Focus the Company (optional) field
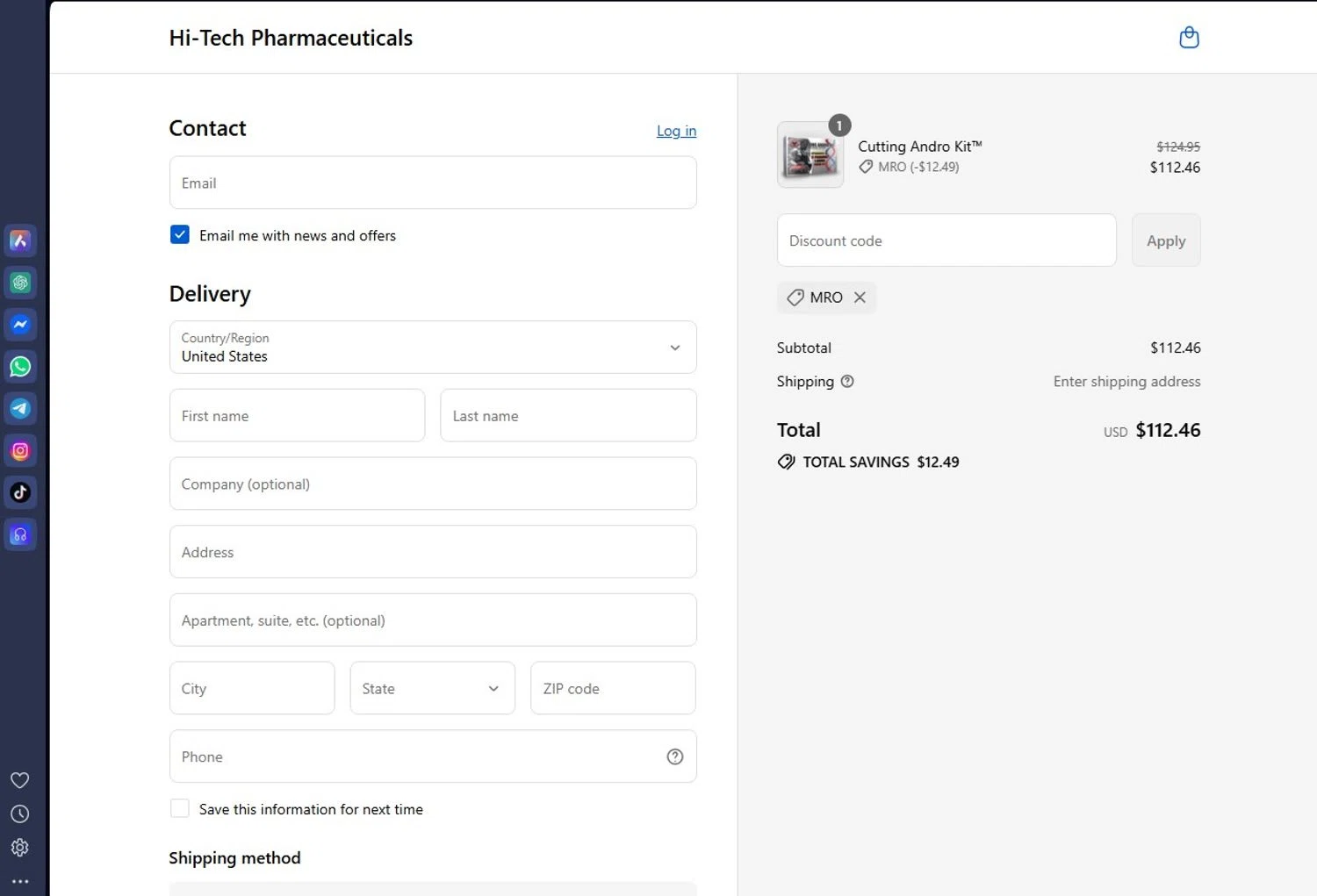The width and height of the screenshot is (1317, 896). 433,484
